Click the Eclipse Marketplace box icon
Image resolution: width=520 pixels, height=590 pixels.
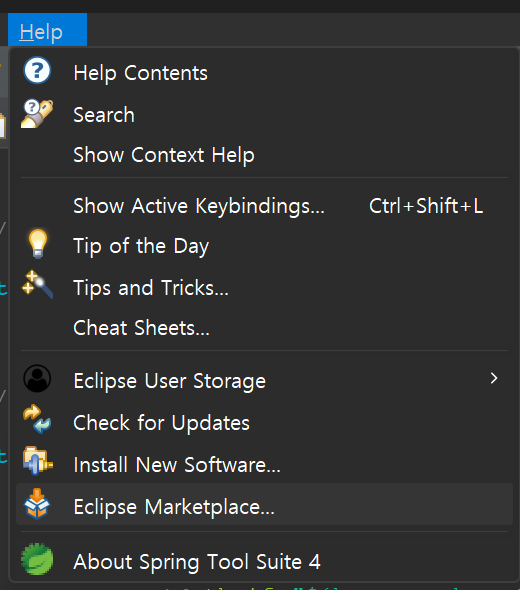[37, 504]
